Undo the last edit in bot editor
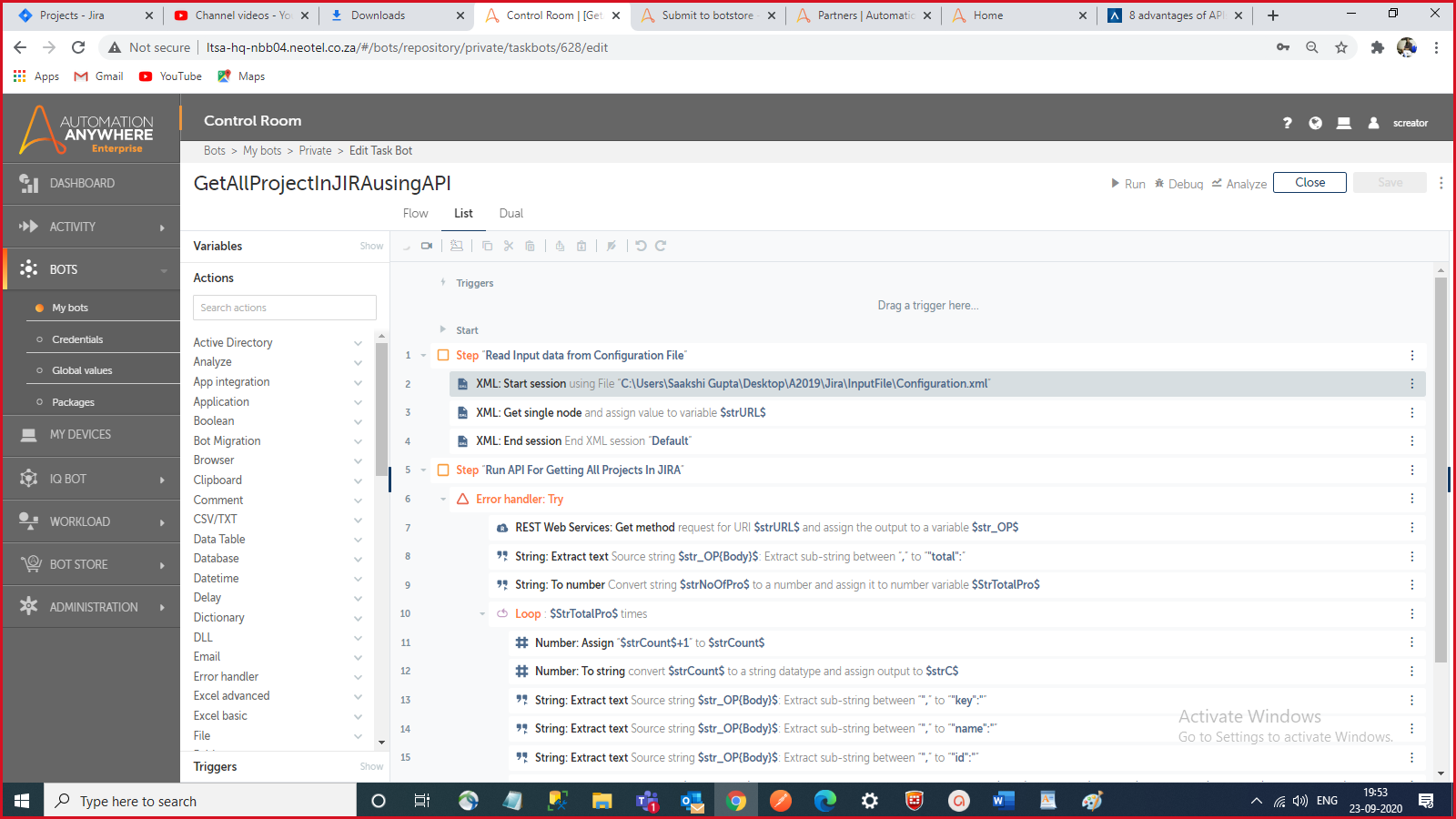Image resolution: width=1456 pixels, height=819 pixels. (641, 246)
